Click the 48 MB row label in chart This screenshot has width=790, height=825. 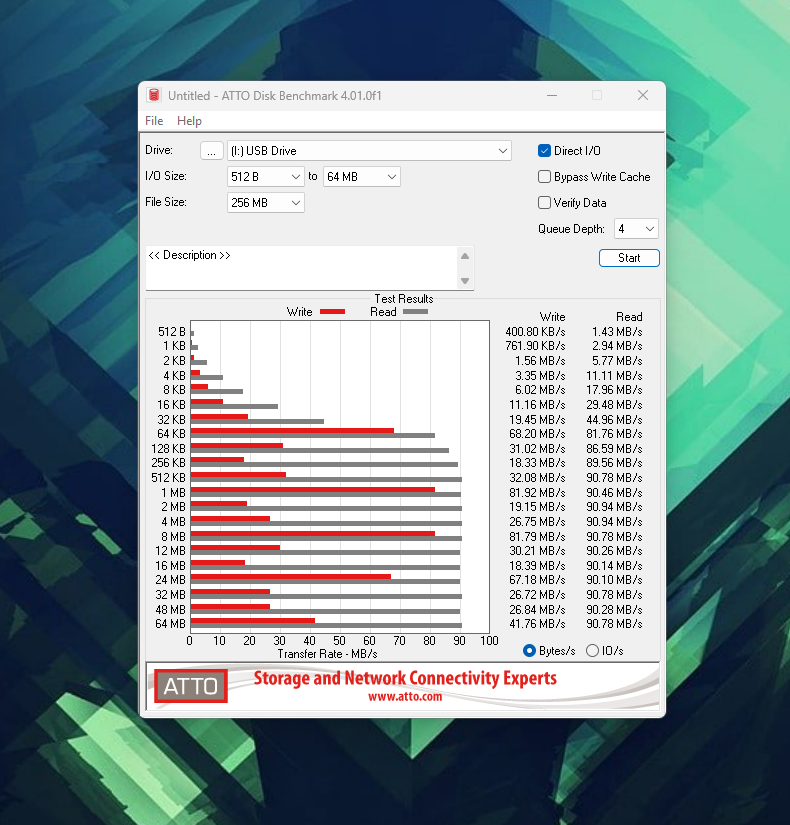171,610
